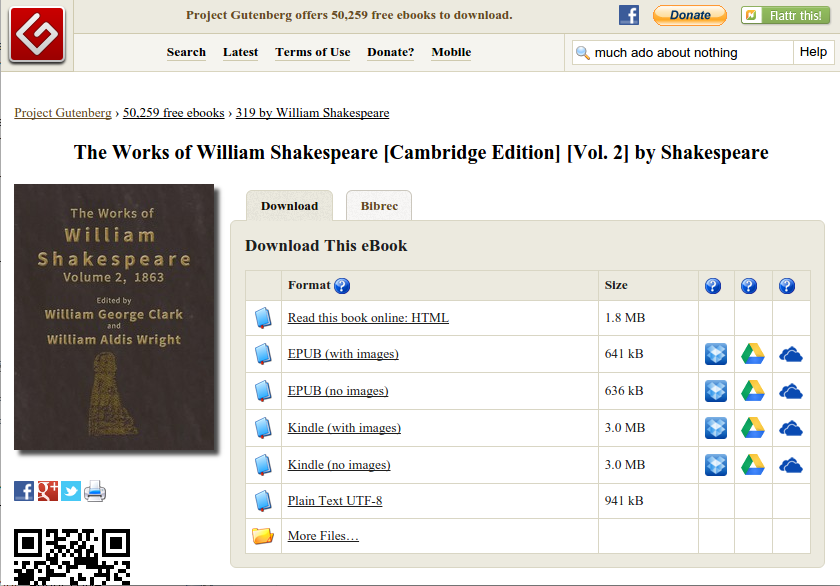Click the book icon beside Plain Text UTF-8
840x586 pixels.
[x=262, y=501]
